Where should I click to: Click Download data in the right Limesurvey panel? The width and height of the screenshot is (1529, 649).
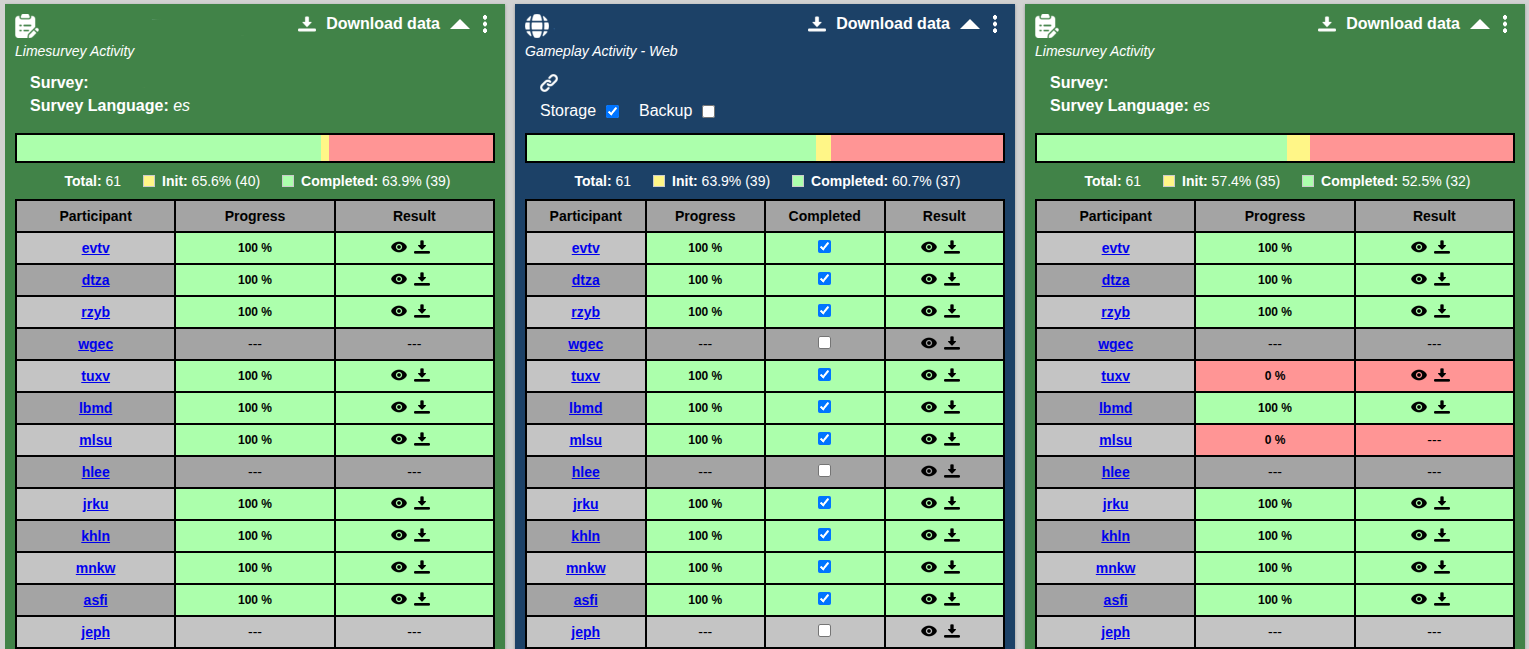(x=1389, y=24)
